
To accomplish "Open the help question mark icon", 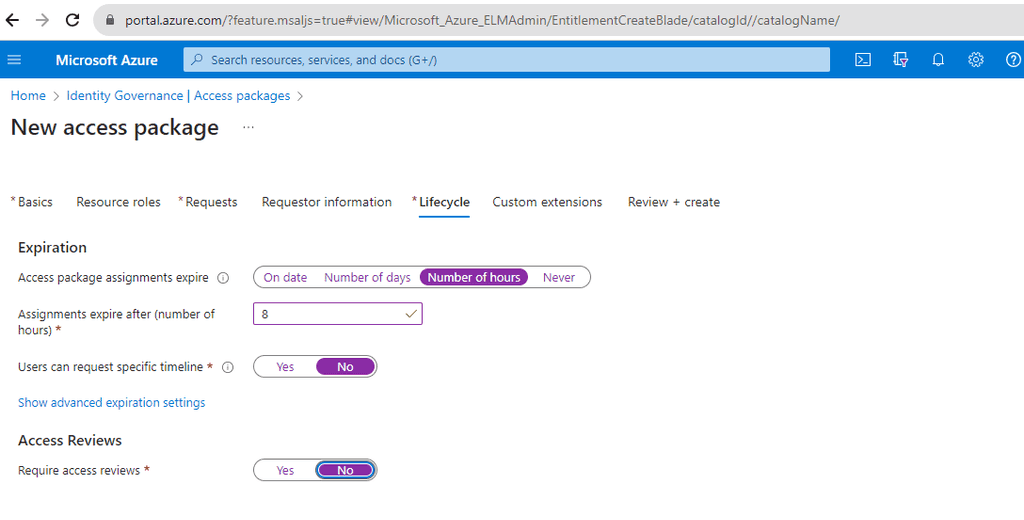I will pos(1012,60).
